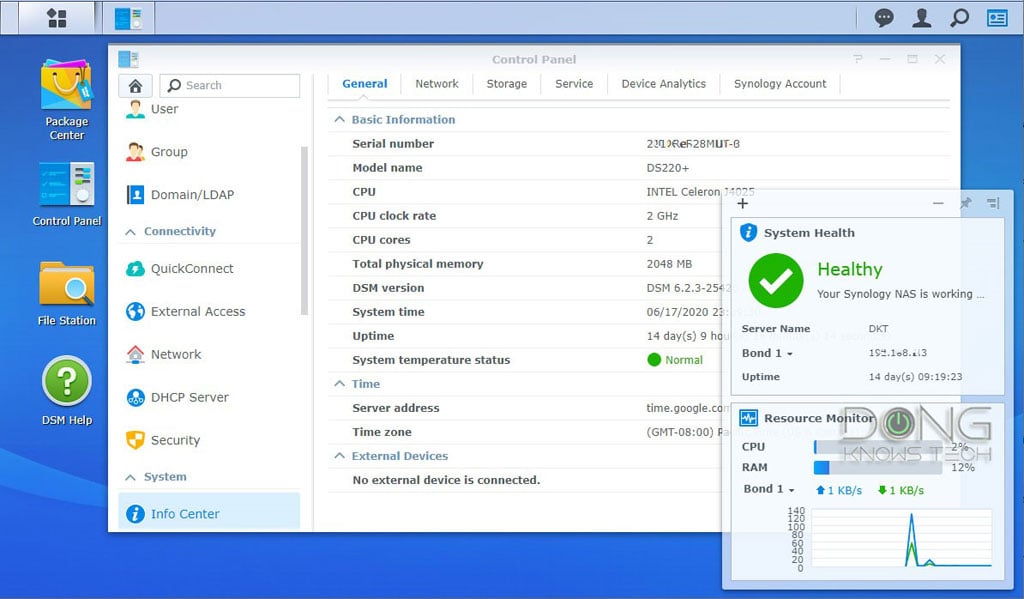Switch to the Storage tab
The width and height of the screenshot is (1024, 599).
507,84
